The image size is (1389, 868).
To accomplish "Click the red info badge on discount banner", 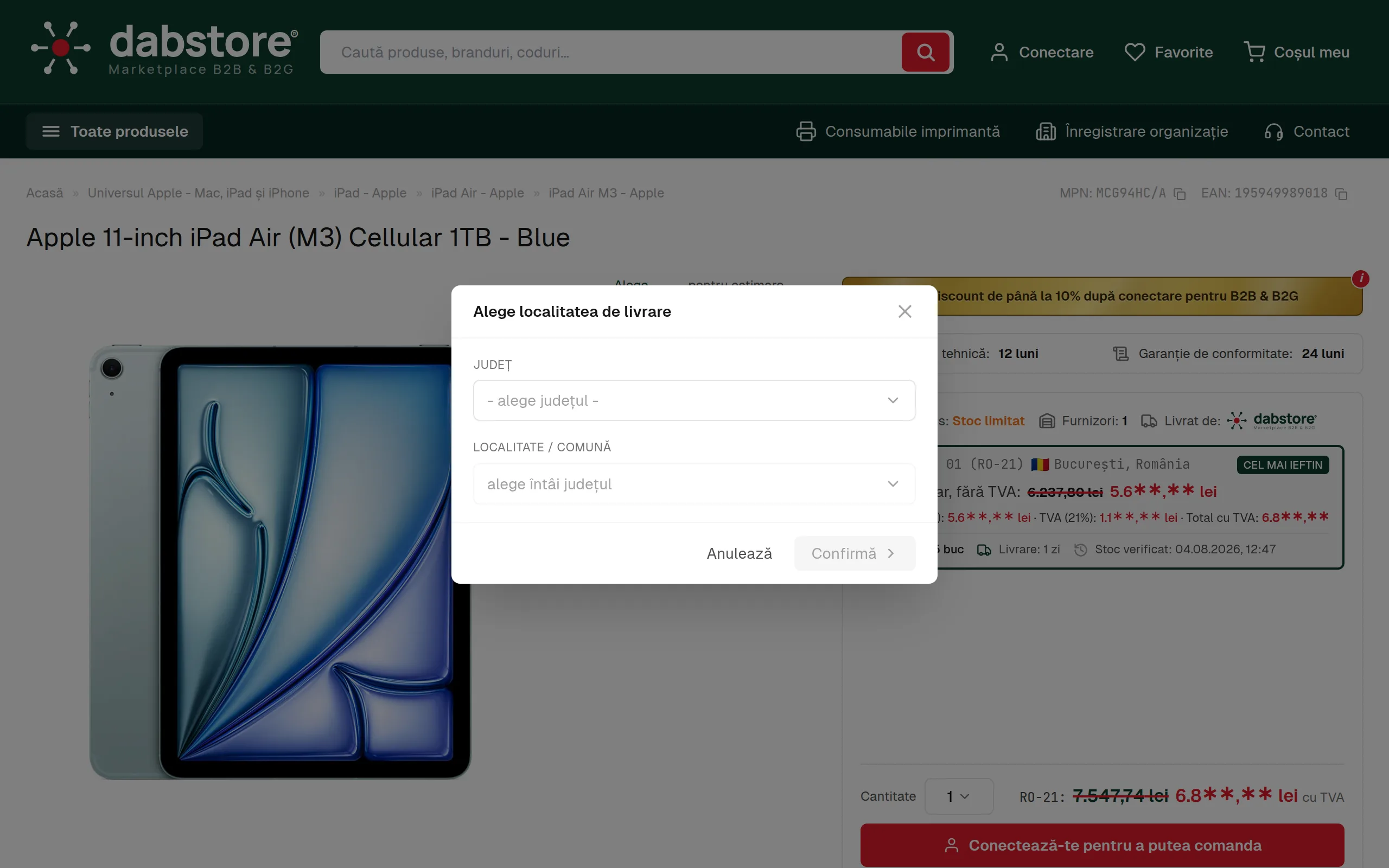I will (1360, 278).
